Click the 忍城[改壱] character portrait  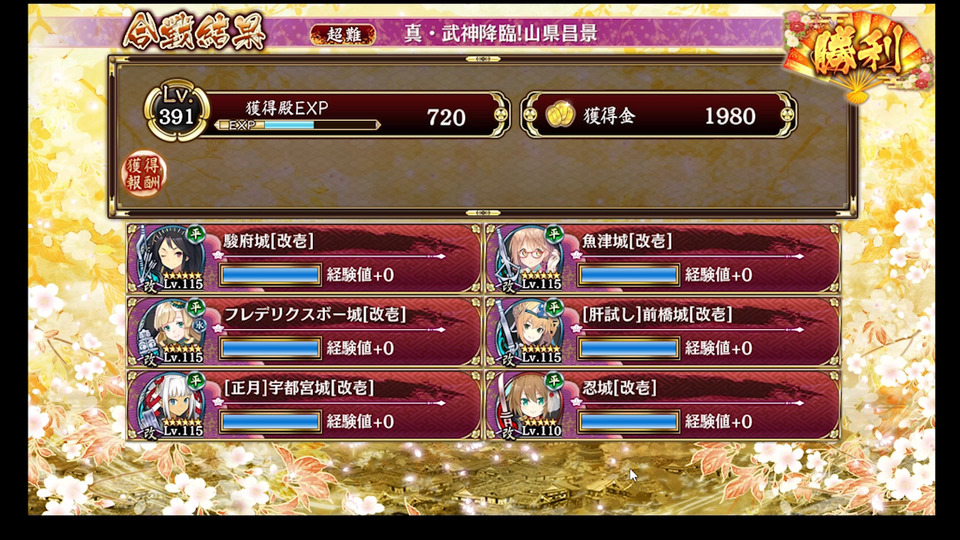pos(527,405)
